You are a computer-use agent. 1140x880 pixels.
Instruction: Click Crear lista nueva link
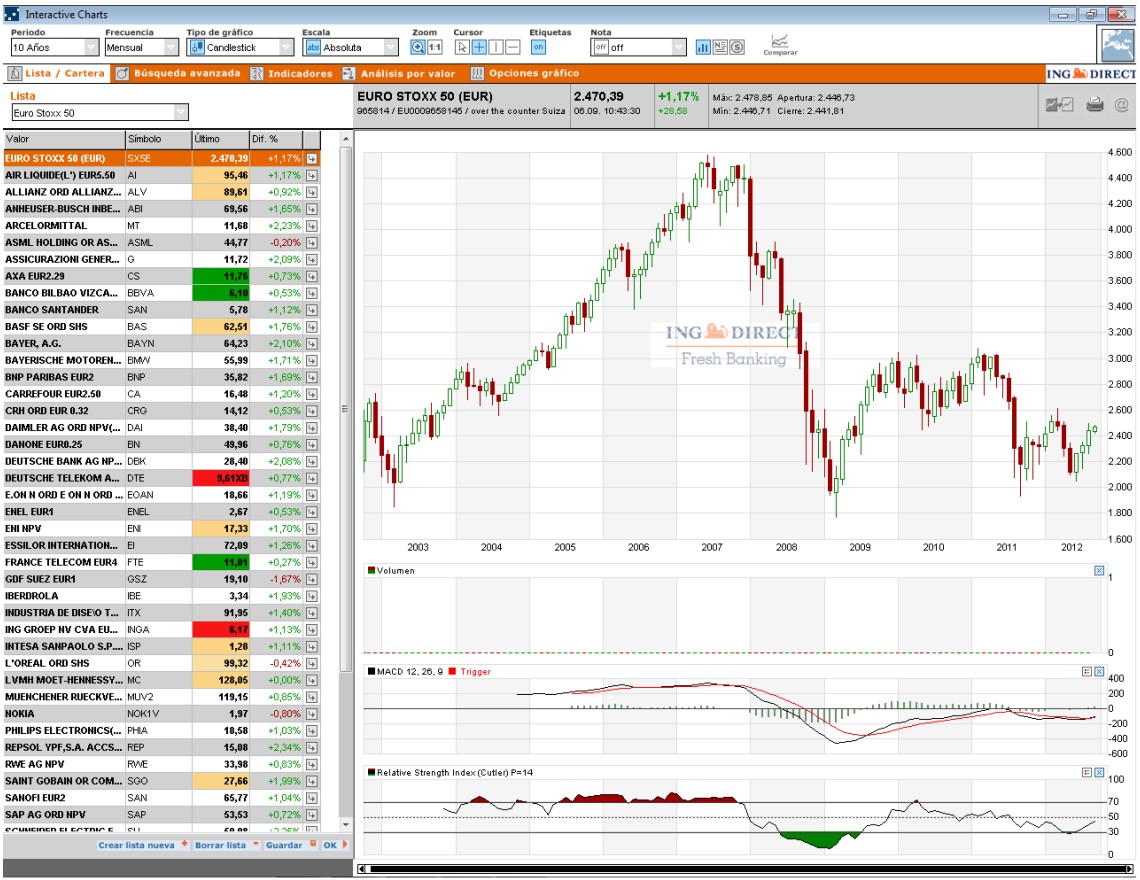142,845
